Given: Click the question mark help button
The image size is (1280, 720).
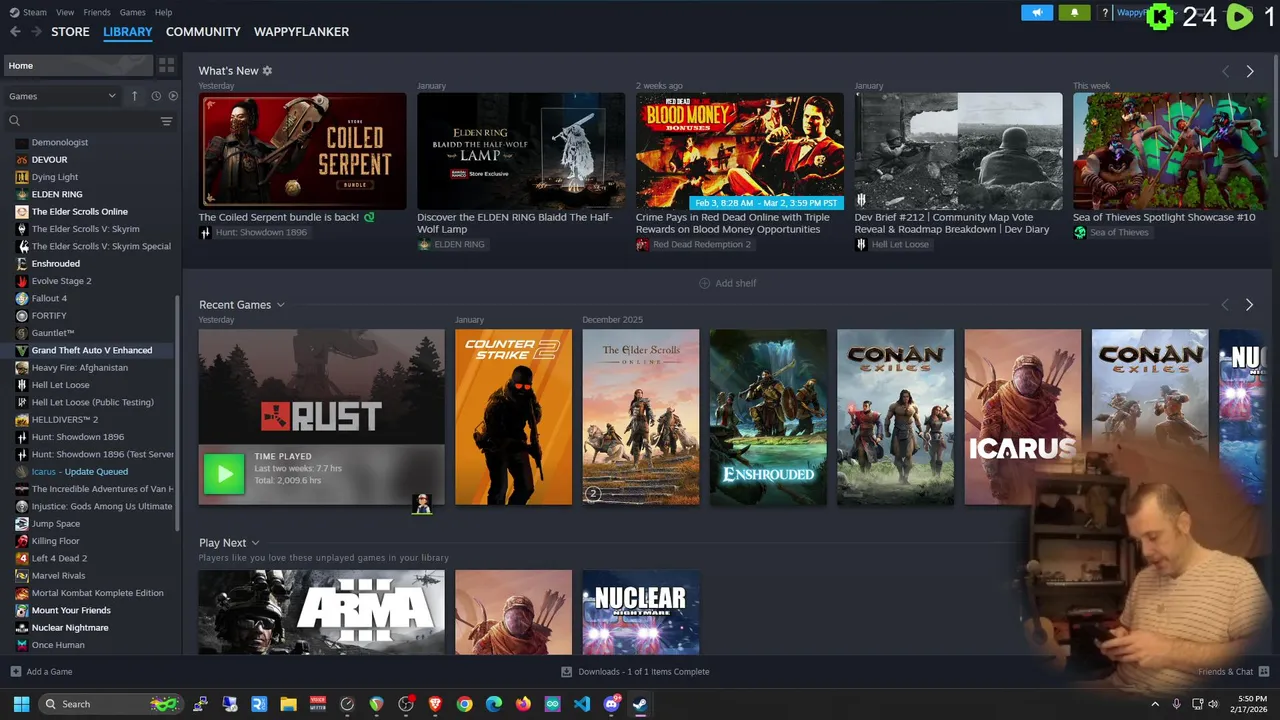Looking at the screenshot, I should [1105, 13].
